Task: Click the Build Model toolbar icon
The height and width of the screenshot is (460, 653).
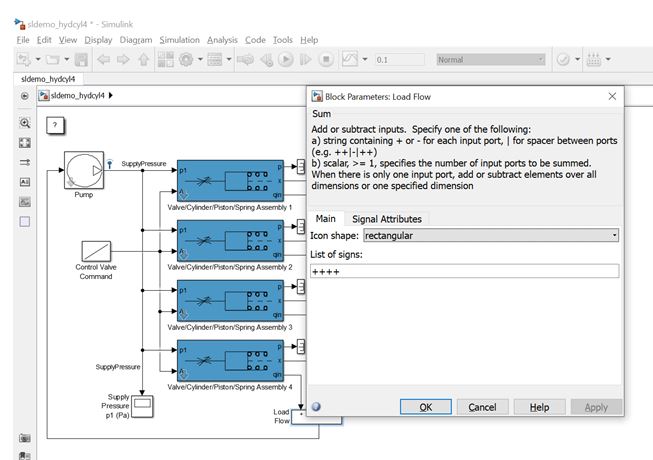Action: [594, 60]
